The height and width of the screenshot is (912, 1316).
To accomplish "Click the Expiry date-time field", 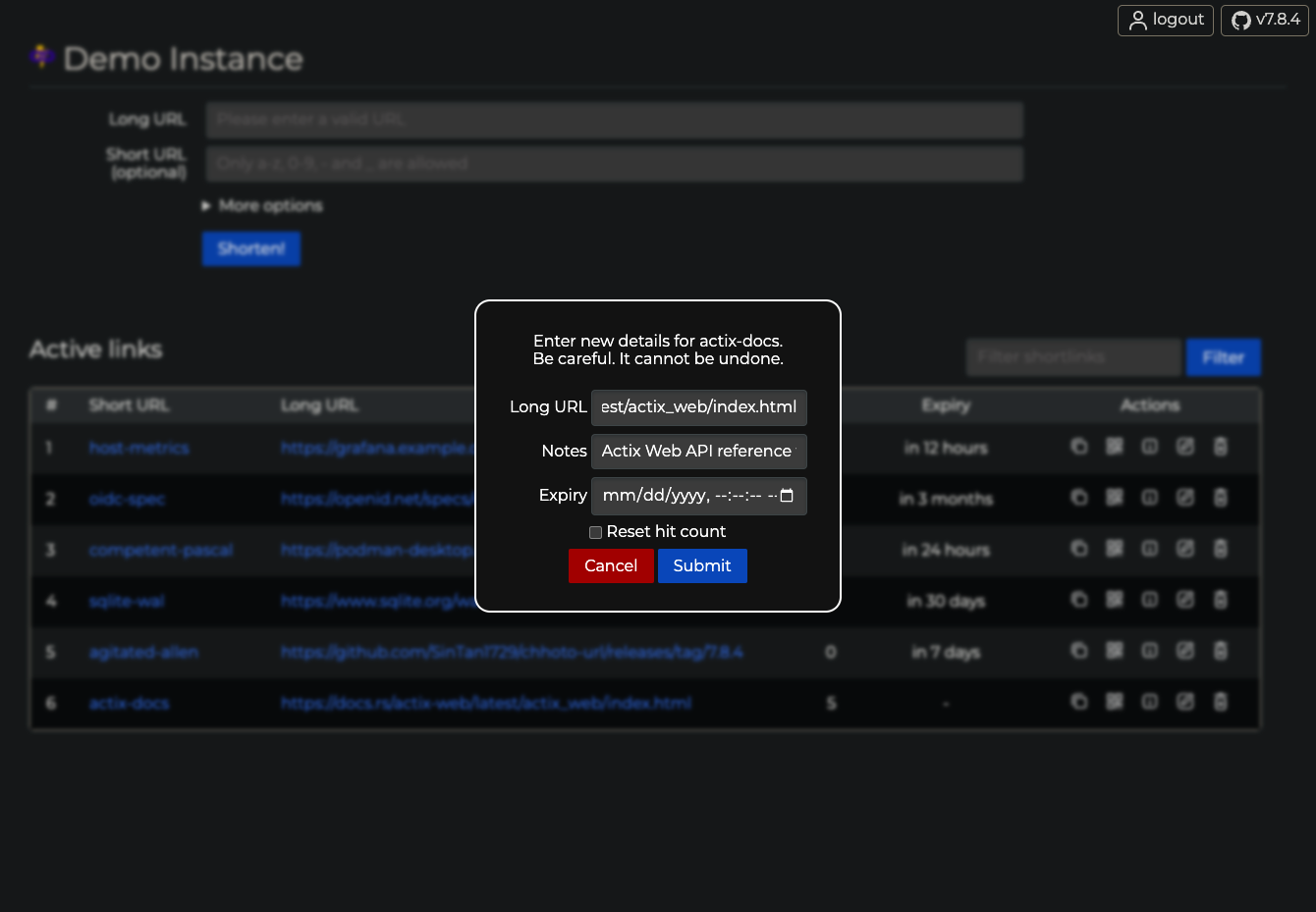I will pos(699,496).
